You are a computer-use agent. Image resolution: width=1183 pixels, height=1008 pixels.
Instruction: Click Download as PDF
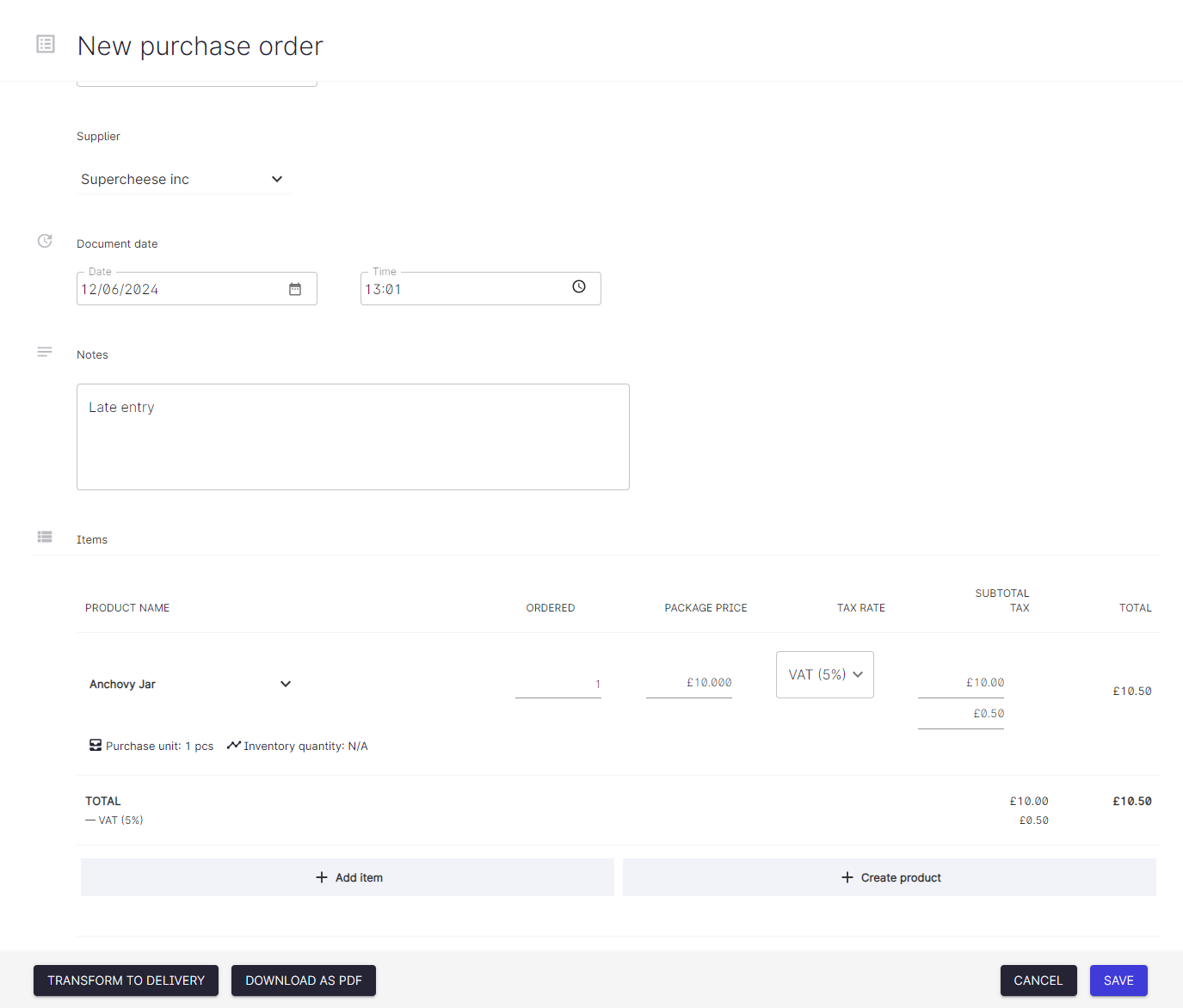coord(303,980)
